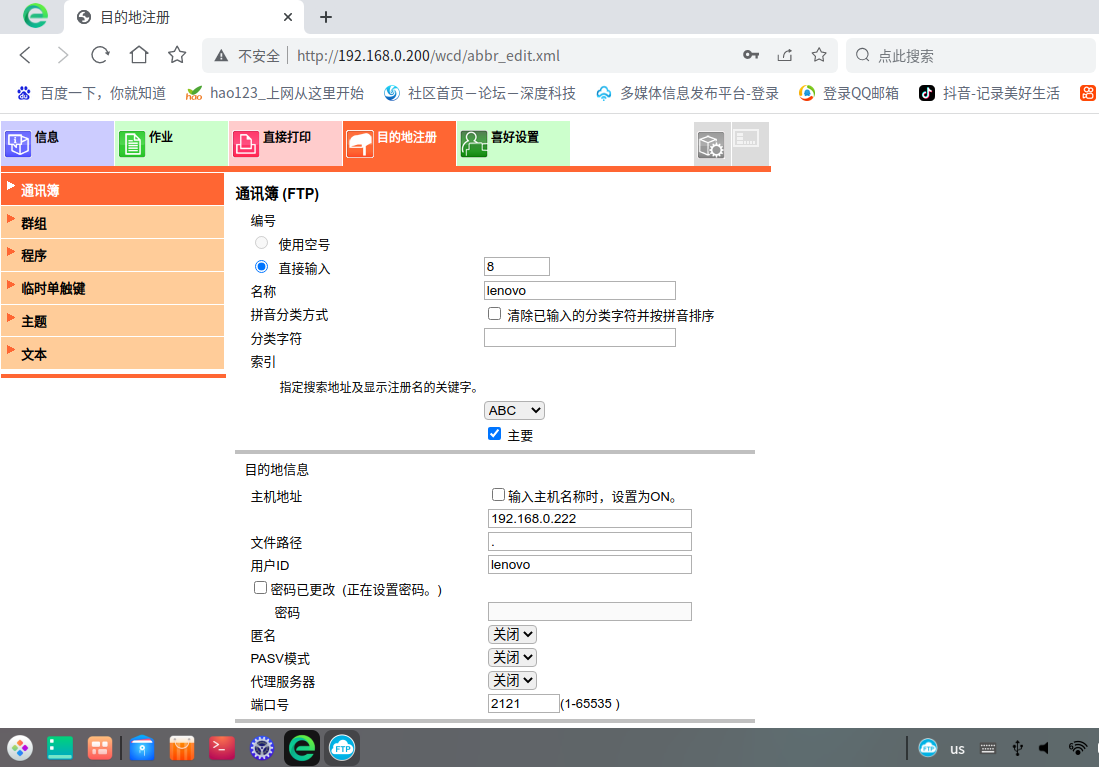Open the 社区首页-论坛-深度科技 bookmark
This screenshot has height=767, width=1099.
click(x=480, y=93)
